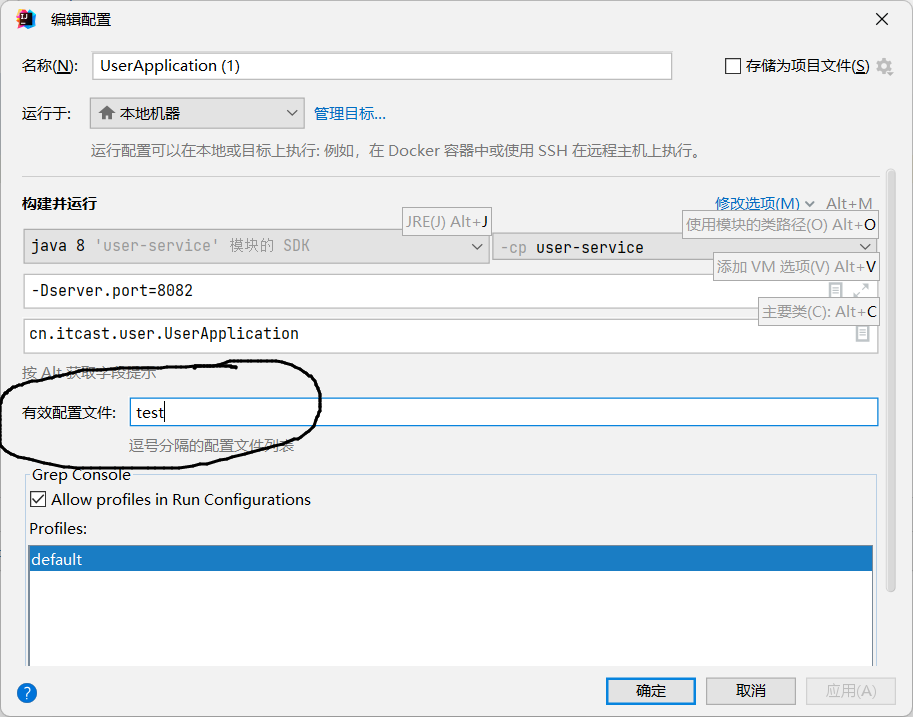Open the 管理目标 link
The width and height of the screenshot is (913, 717).
(x=349, y=114)
